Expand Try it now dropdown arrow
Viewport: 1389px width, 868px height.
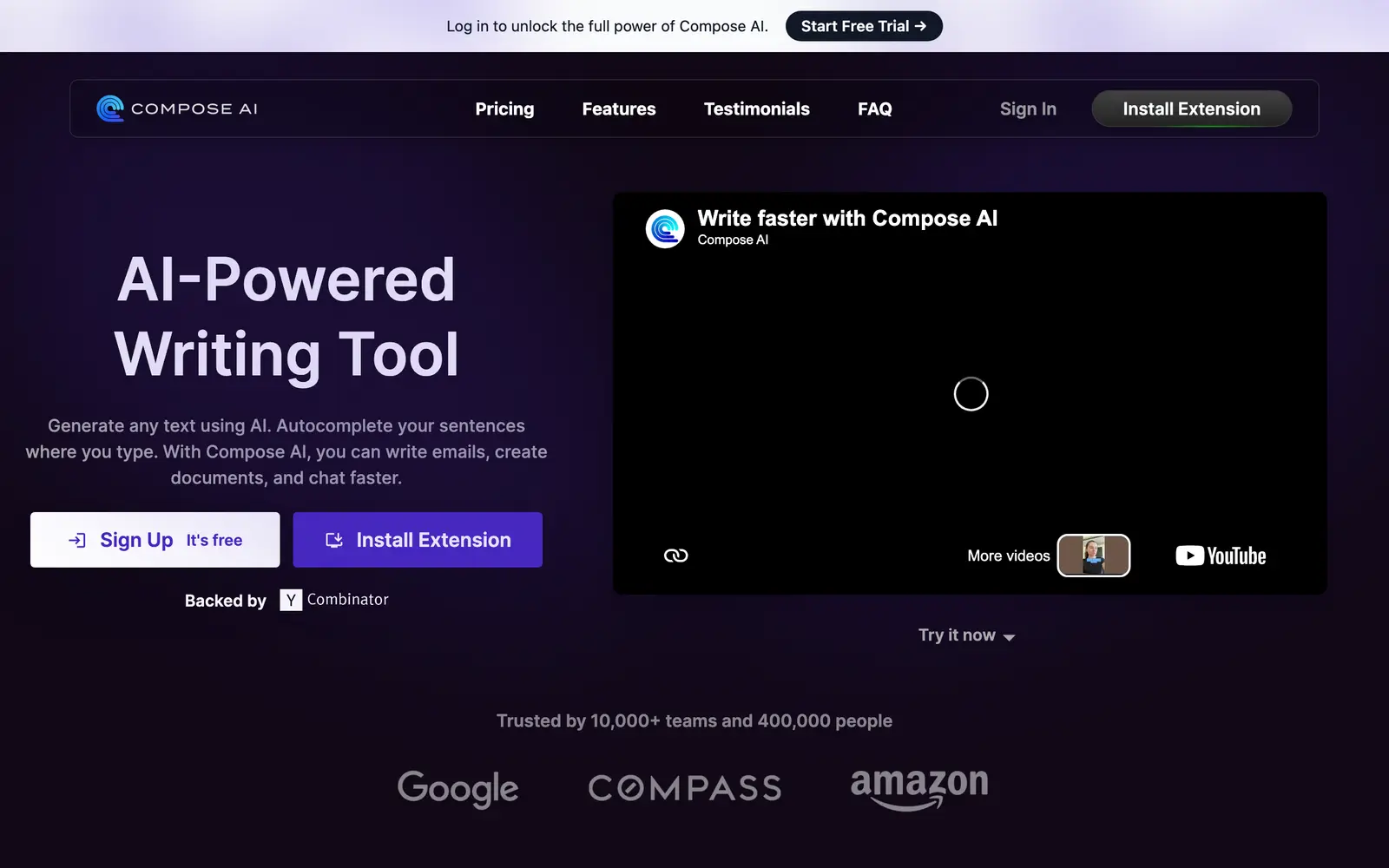(x=1009, y=637)
